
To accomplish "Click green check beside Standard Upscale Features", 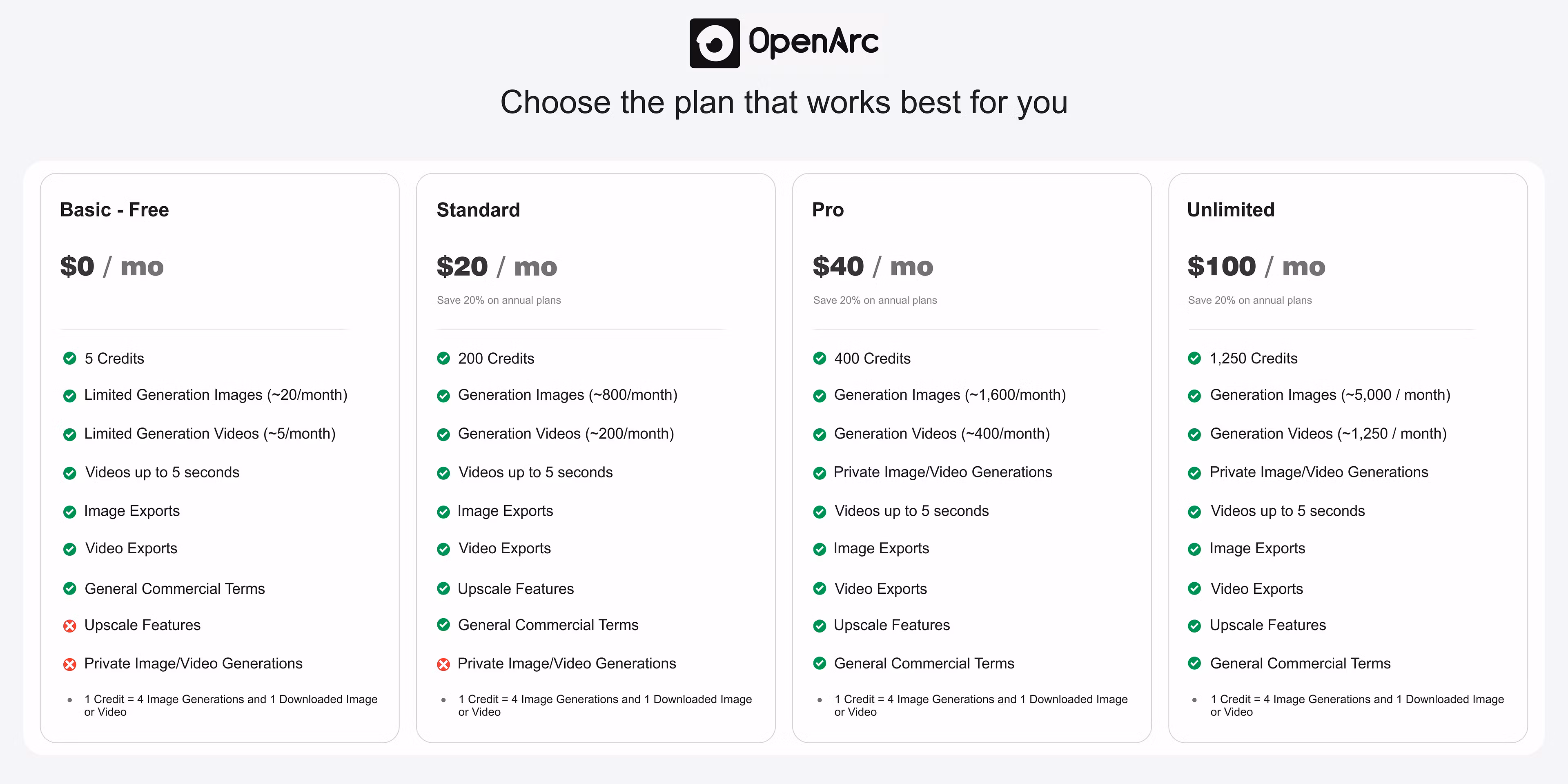I will point(444,588).
